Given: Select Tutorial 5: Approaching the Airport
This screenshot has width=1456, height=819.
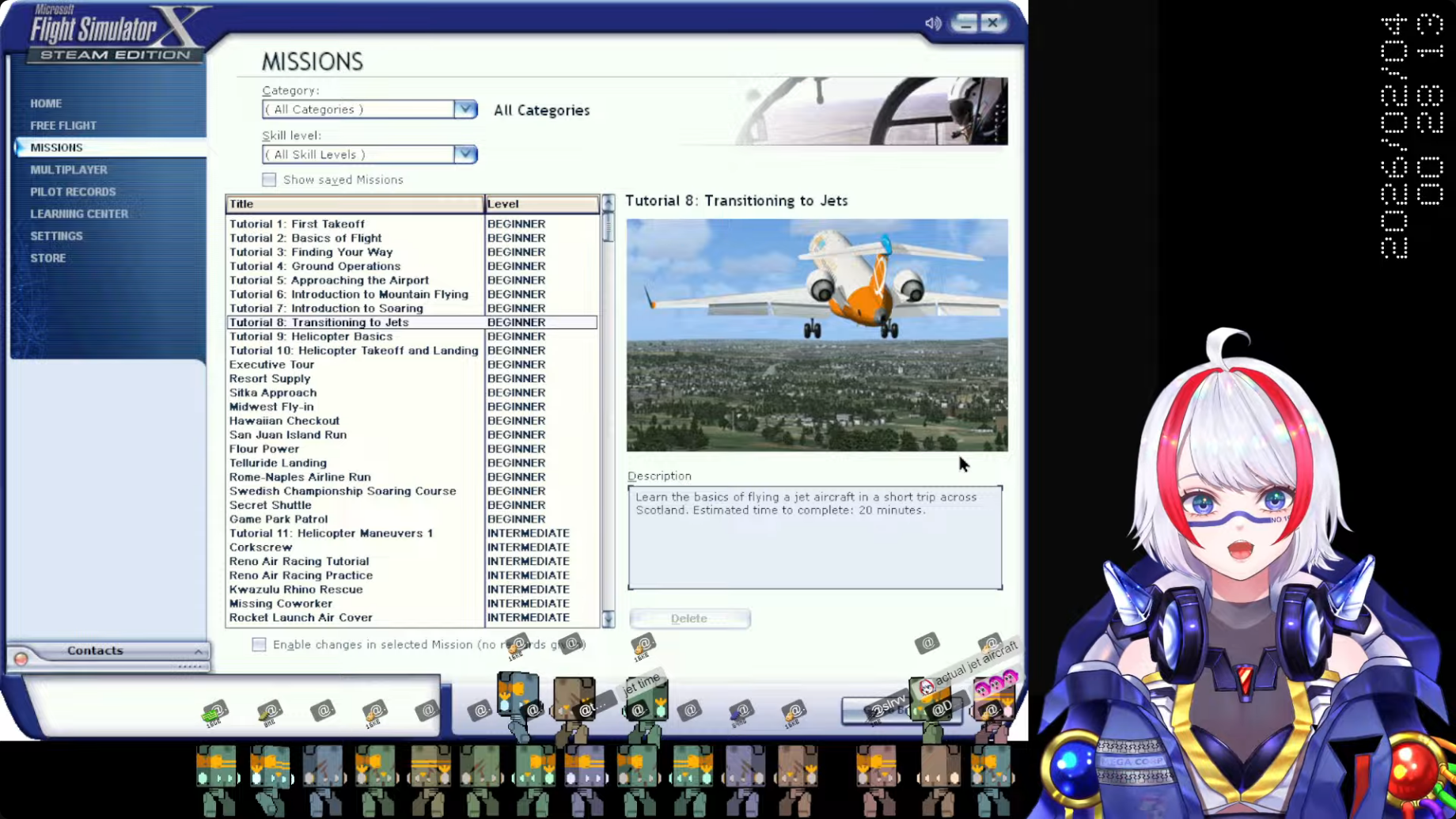Looking at the screenshot, I should point(412,280).
